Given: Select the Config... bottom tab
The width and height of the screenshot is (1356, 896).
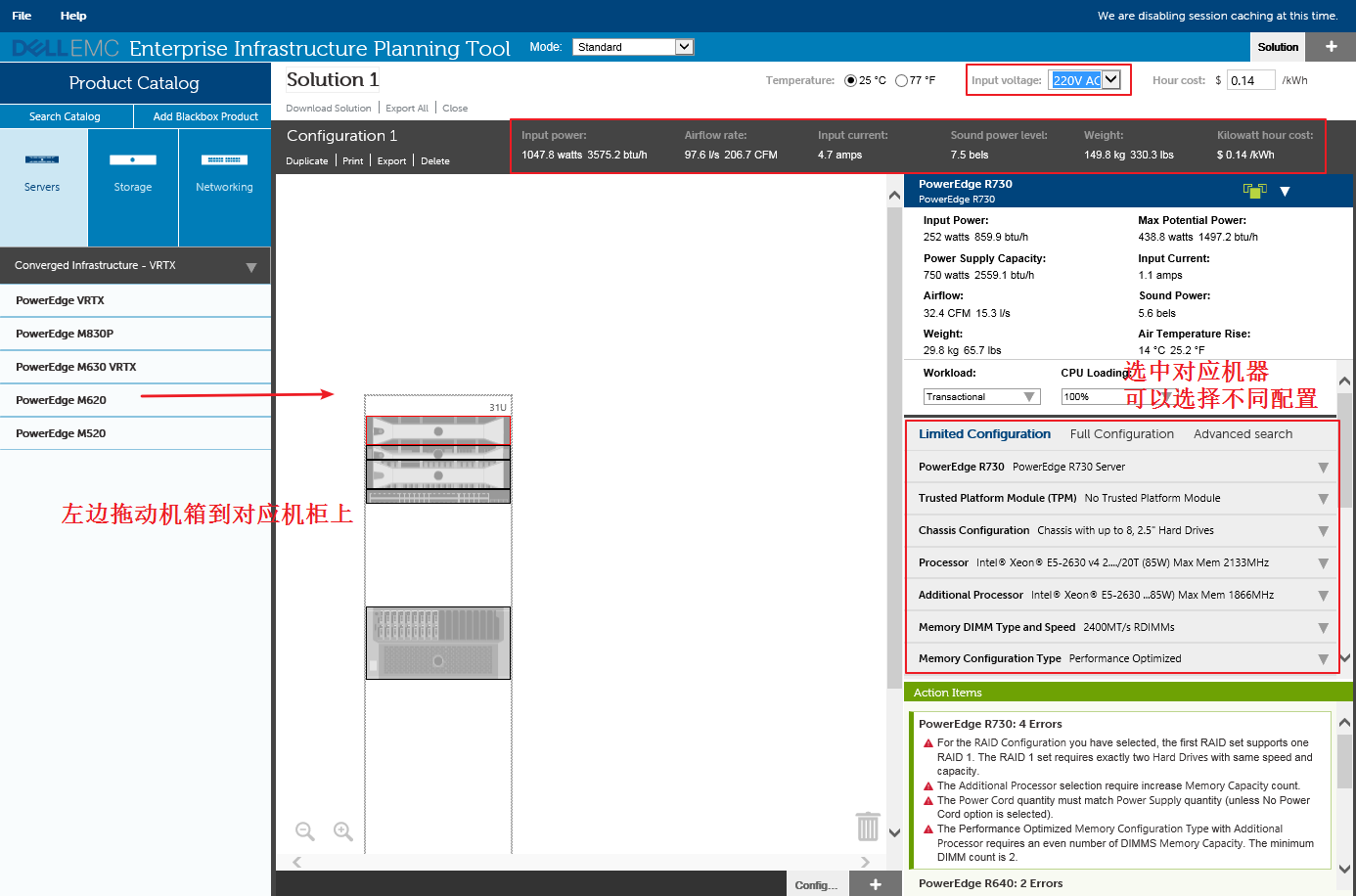Looking at the screenshot, I should 816,884.
